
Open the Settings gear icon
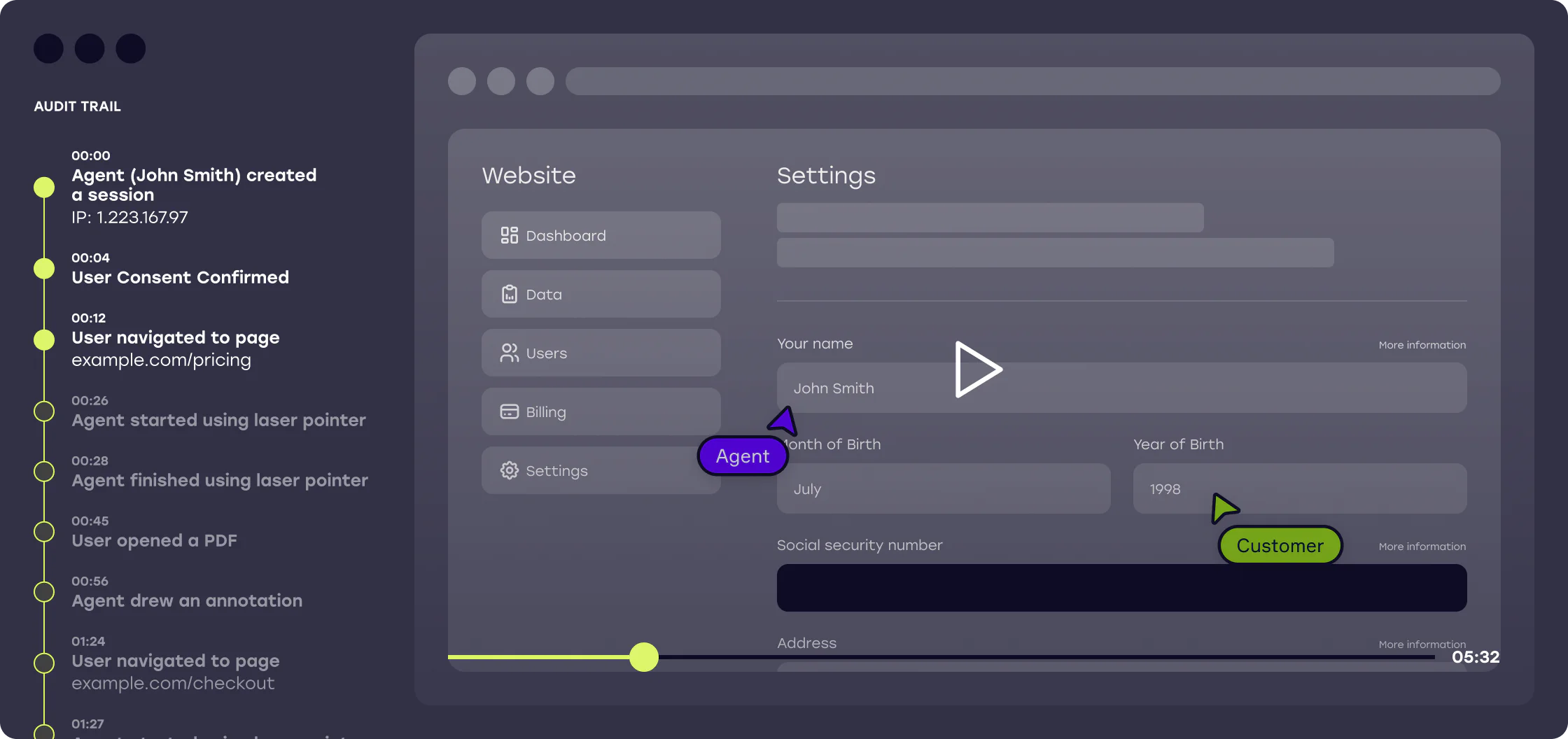coord(509,470)
